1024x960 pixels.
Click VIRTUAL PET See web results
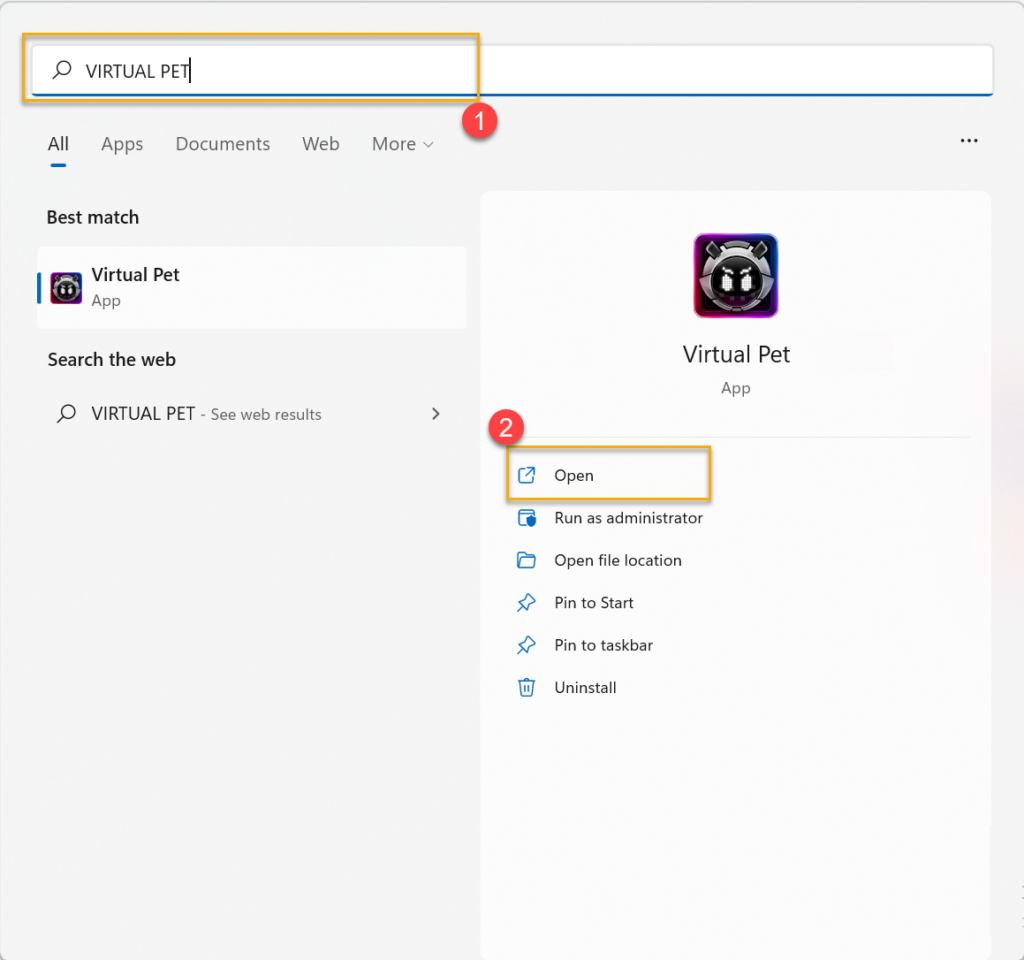pos(205,414)
